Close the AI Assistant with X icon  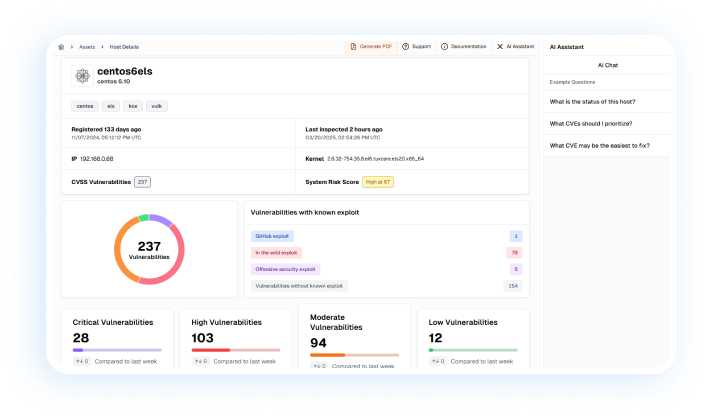point(500,46)
